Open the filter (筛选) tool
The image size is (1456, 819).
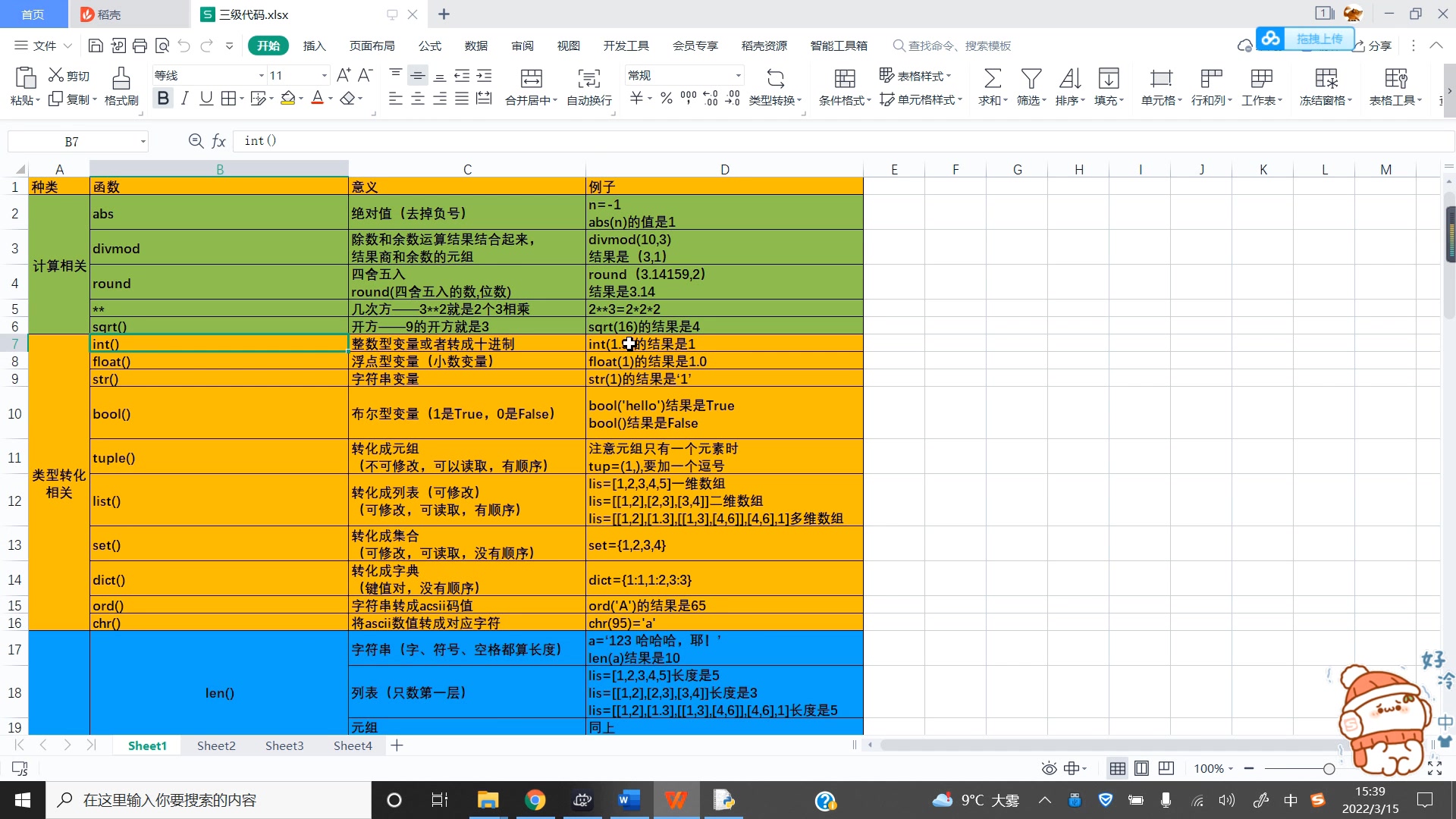coord(1031,86)
